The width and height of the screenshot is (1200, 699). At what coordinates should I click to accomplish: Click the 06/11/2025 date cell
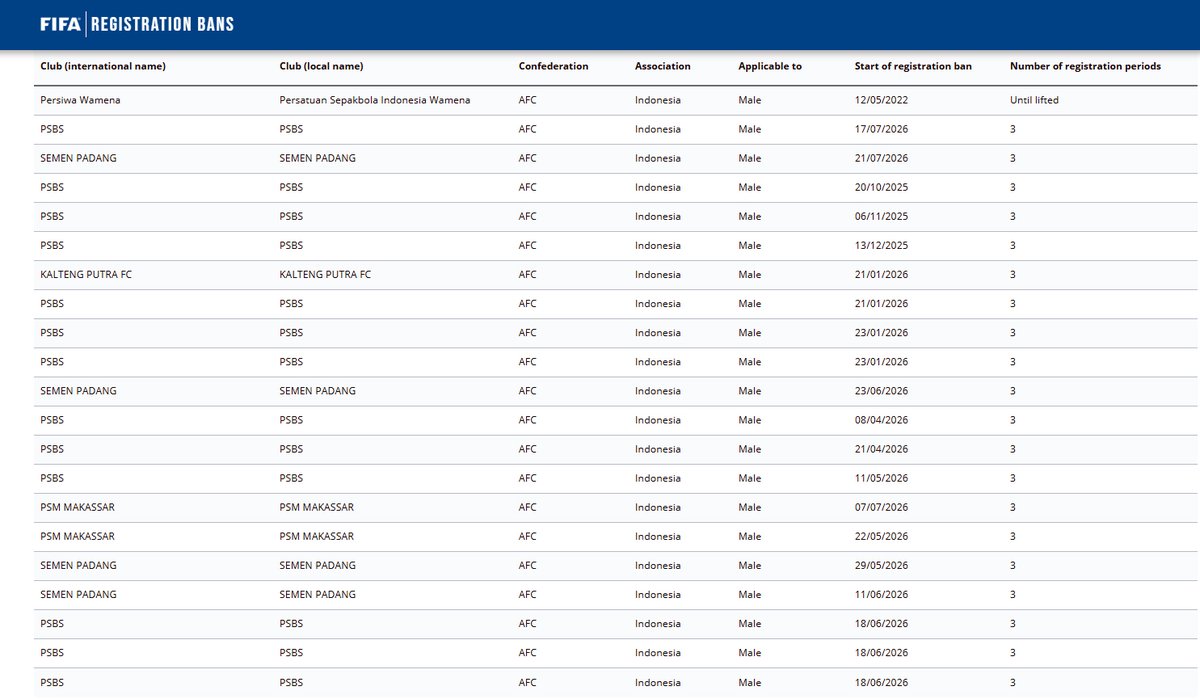pos(881,216)
